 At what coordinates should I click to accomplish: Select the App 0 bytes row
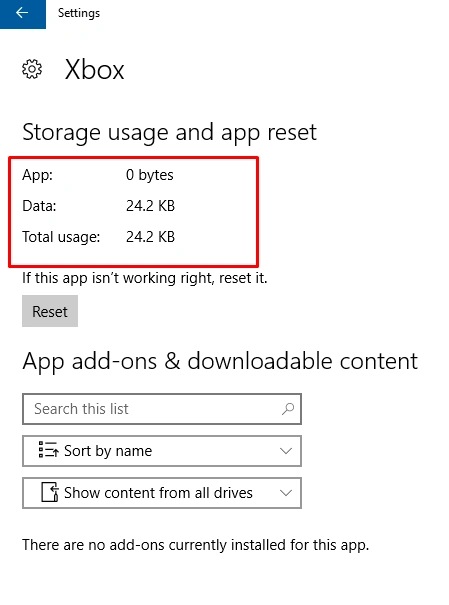[x=98, y=175]
